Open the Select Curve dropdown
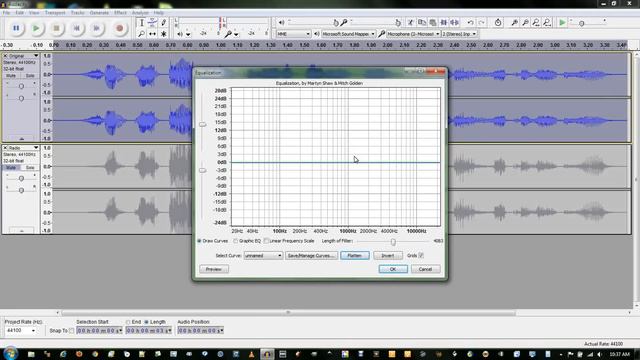640x360 pixels. pos(263,256)
